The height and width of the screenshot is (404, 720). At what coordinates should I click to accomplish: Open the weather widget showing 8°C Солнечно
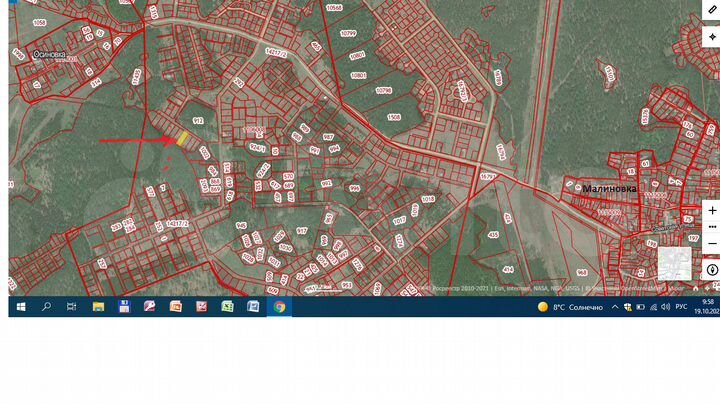[570, 307]
